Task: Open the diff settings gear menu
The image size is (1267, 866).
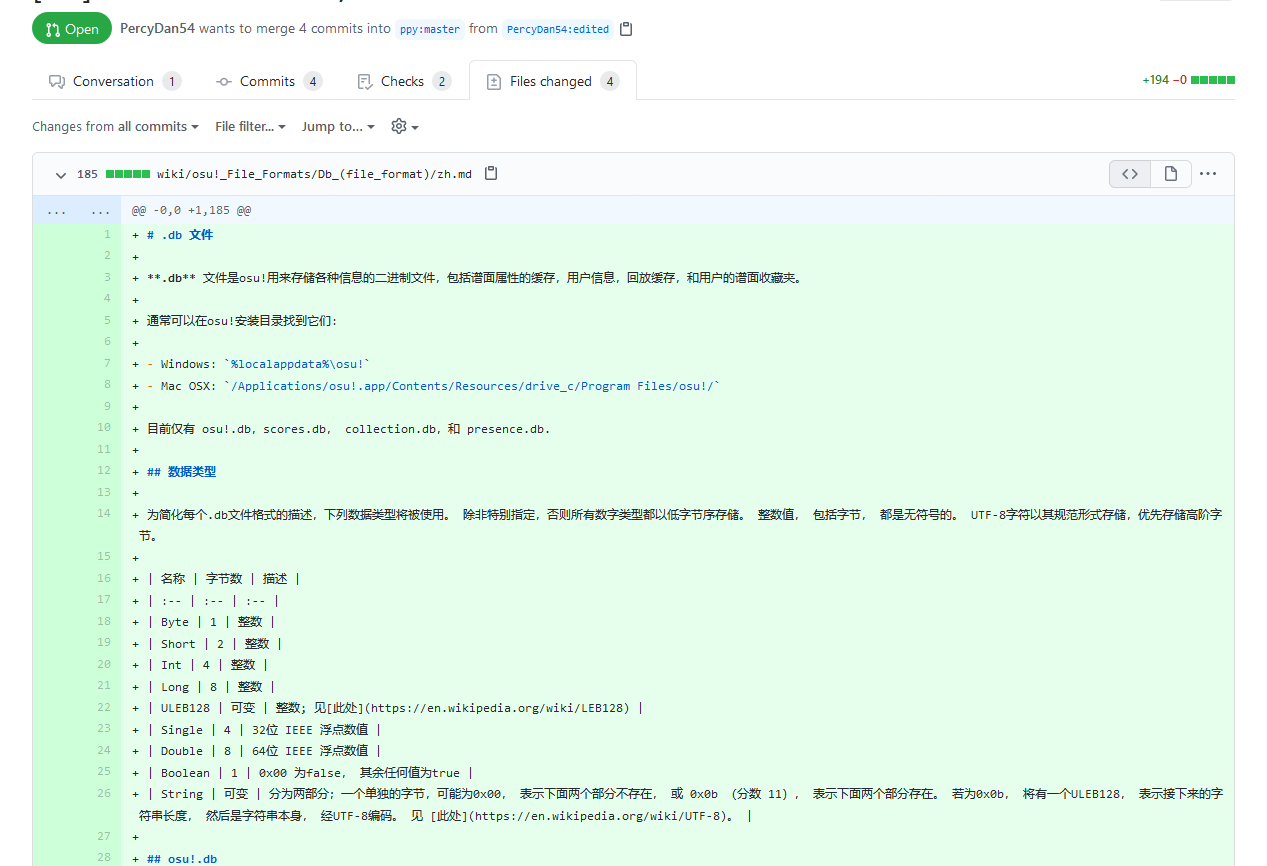Action: pos(404,127)
